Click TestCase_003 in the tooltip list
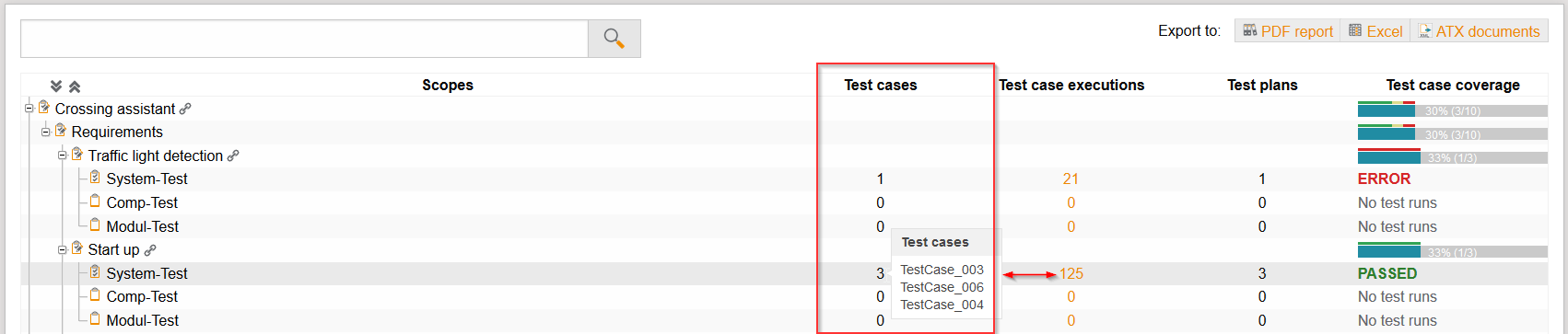Image resolution: width=1568 pixels, height=334 pixels. coord(942,270)
